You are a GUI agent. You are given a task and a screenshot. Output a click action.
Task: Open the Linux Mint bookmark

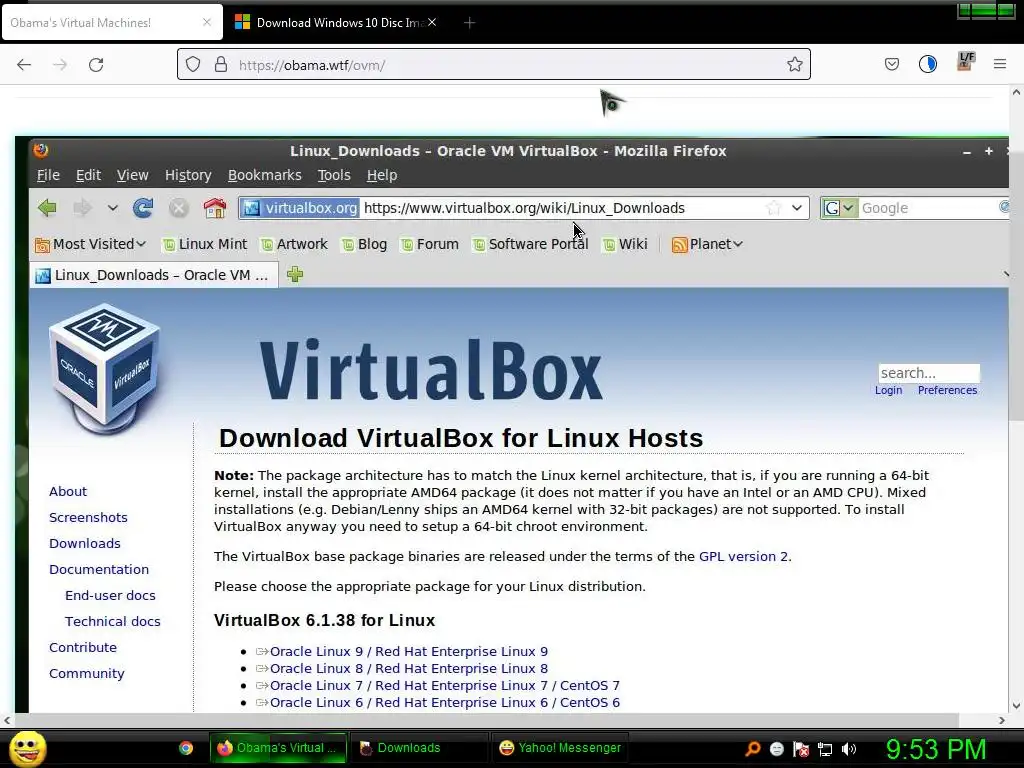(x=204, y=244)
